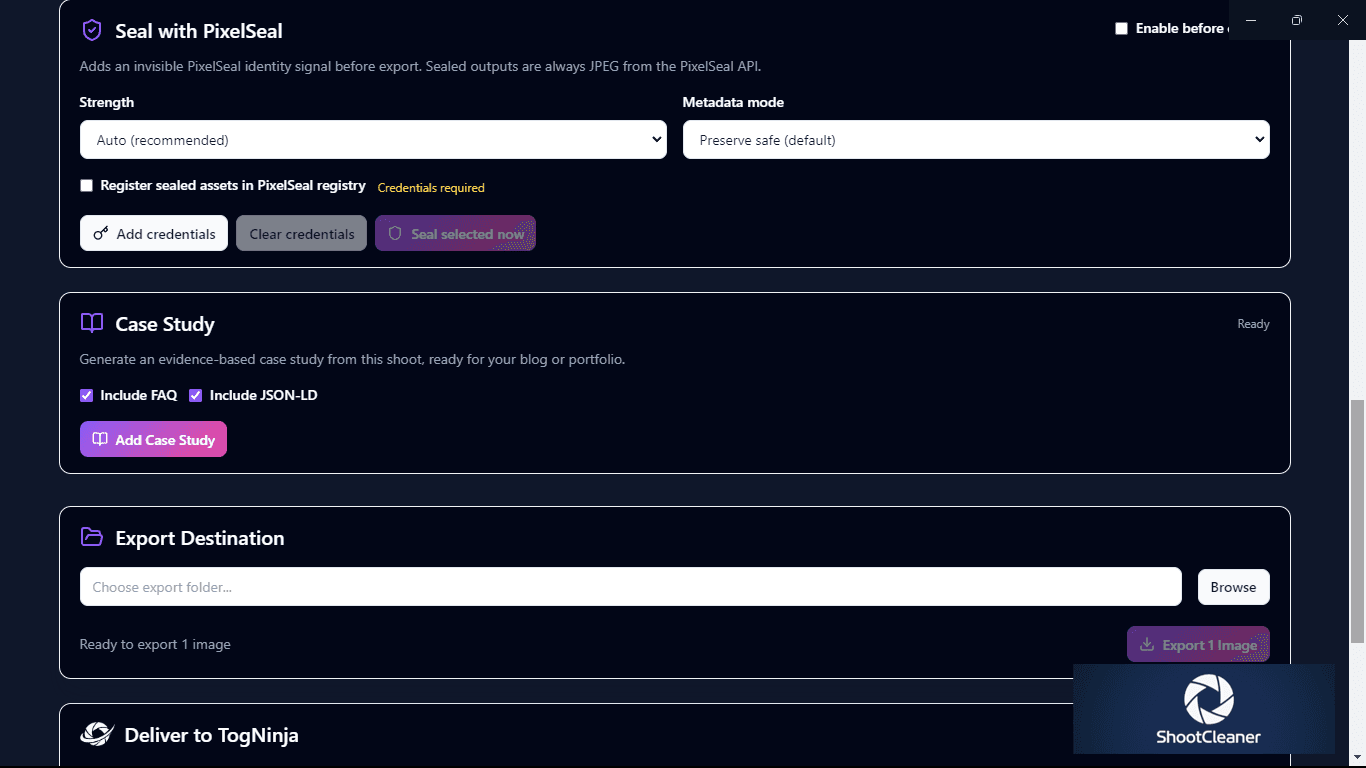Click the Export Destination heading text
The height and width of the screenshot is (768, 1366).
click(200, 538)
